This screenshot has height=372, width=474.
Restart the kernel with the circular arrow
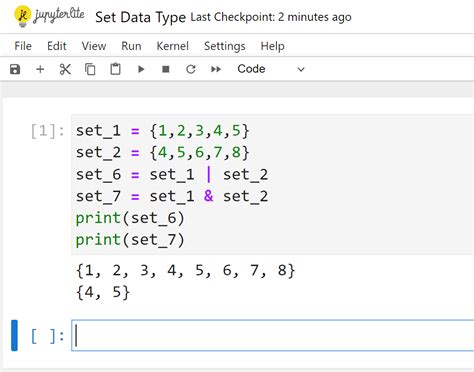click(x=191, y=69)
